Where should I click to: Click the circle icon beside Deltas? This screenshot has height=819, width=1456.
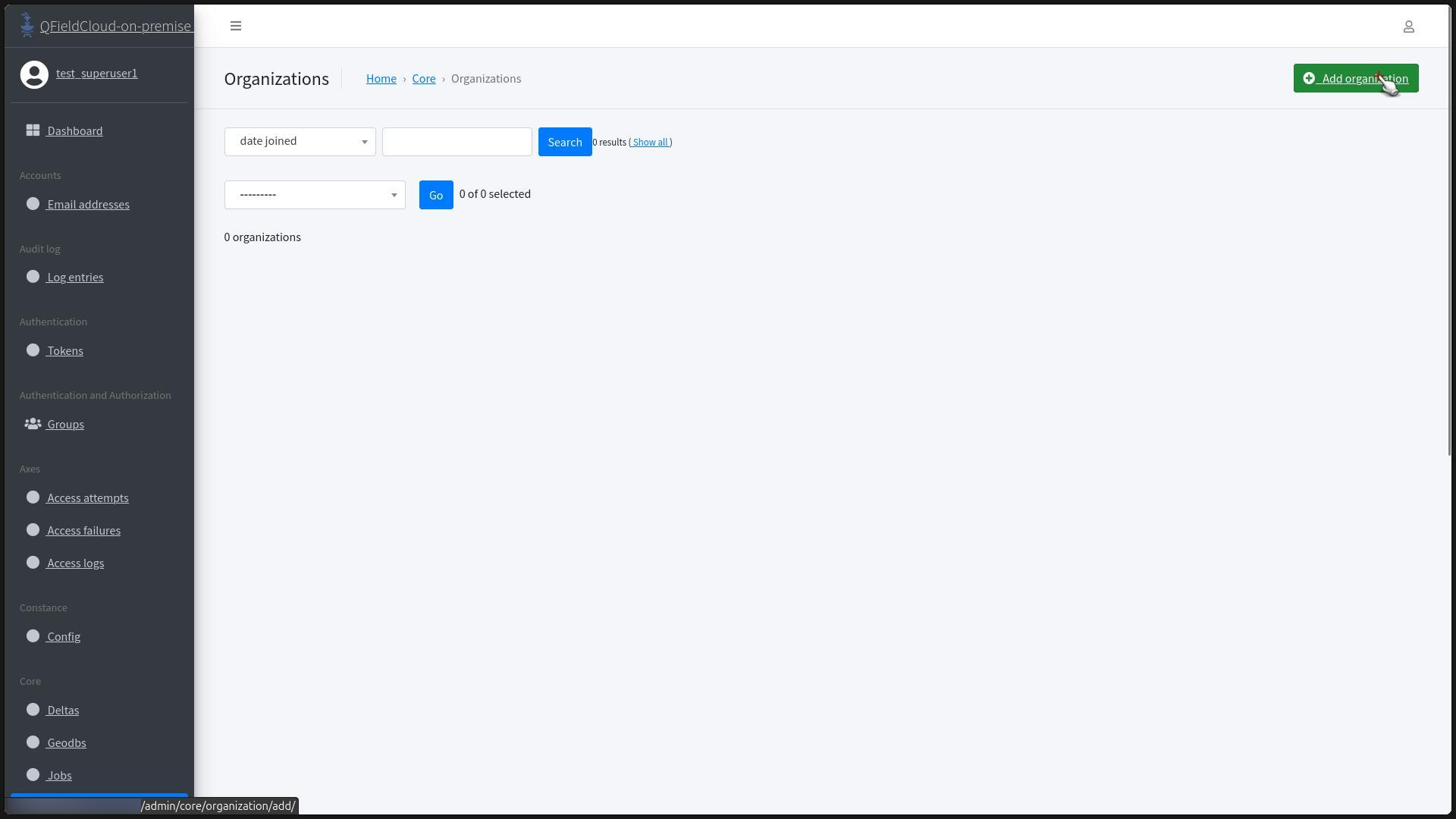click(33, 710)
